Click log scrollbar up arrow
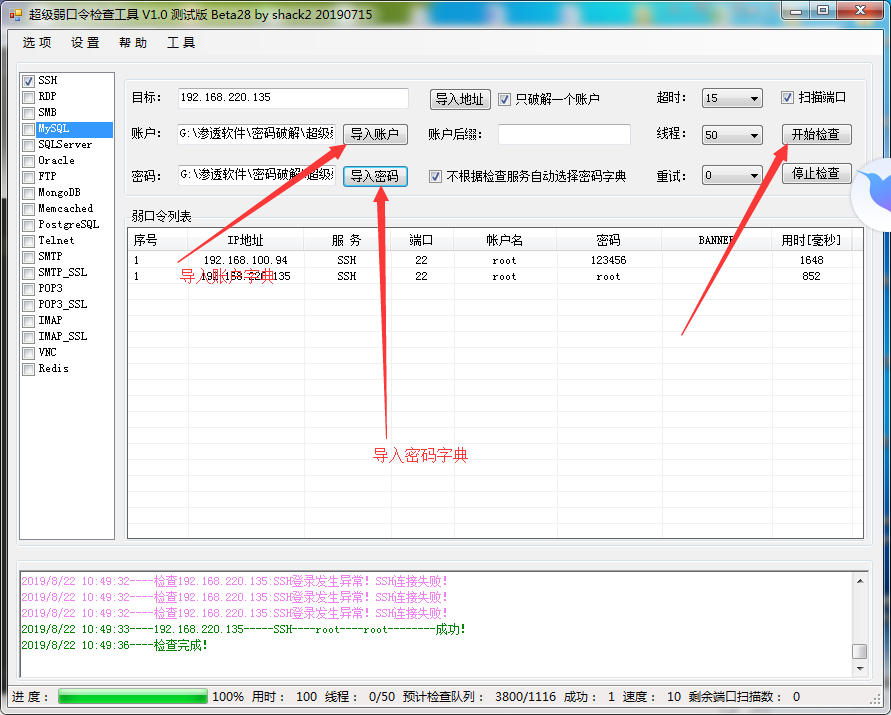The height and width of the screenshot is (715, 891). 860,581
